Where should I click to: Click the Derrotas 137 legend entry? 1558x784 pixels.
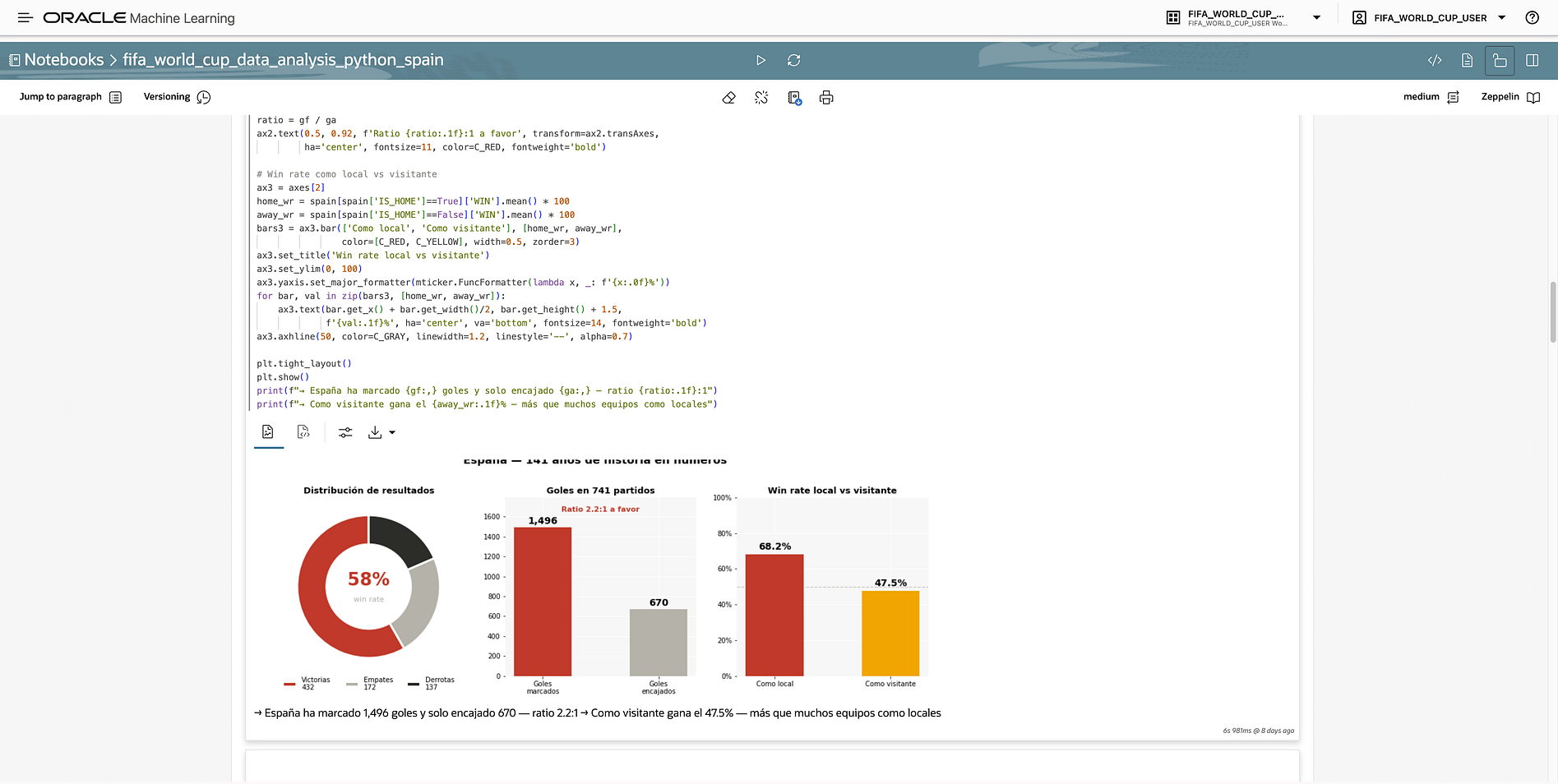click(432, 683)
